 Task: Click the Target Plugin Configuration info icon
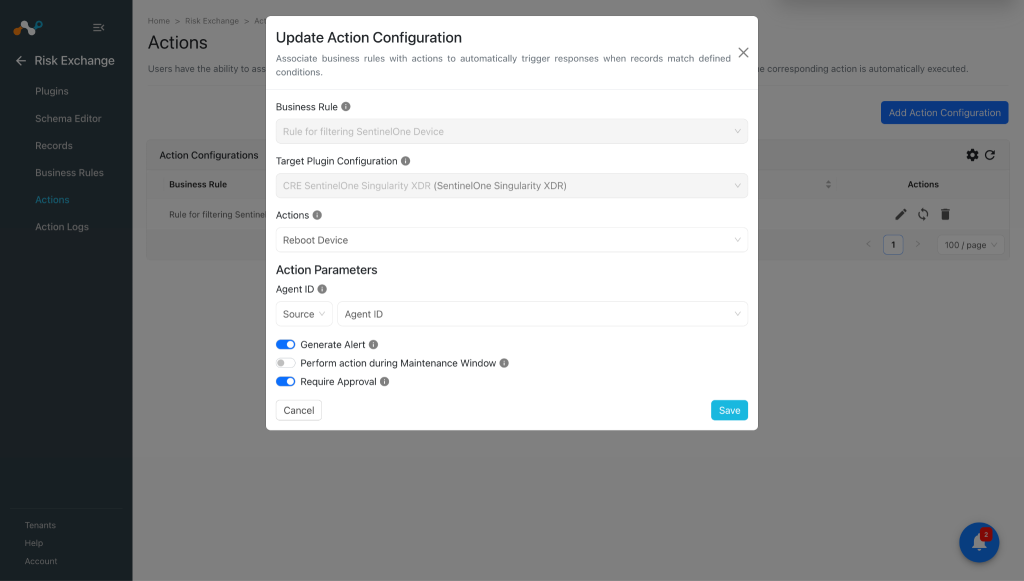click(406, 161)
